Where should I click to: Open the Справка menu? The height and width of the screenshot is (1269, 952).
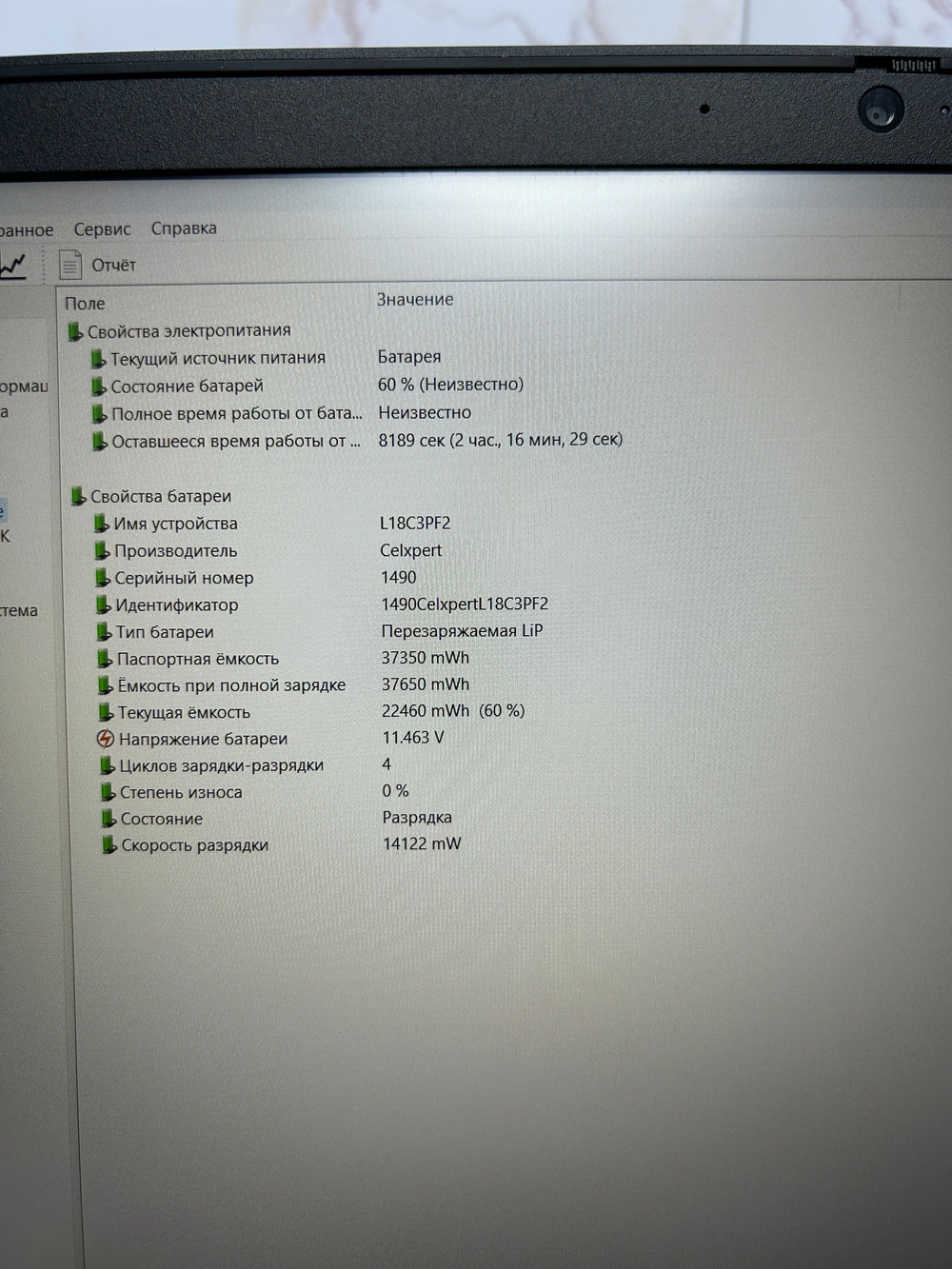[x=183, y=228]
